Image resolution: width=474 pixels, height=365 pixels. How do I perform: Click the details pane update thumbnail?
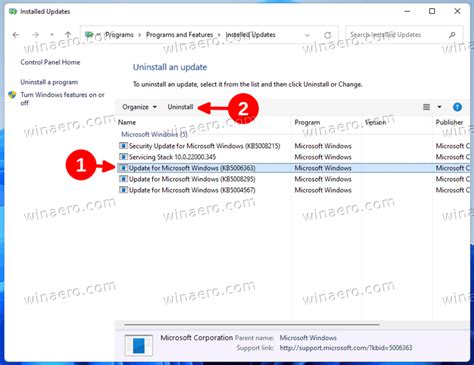pos(139,345)
